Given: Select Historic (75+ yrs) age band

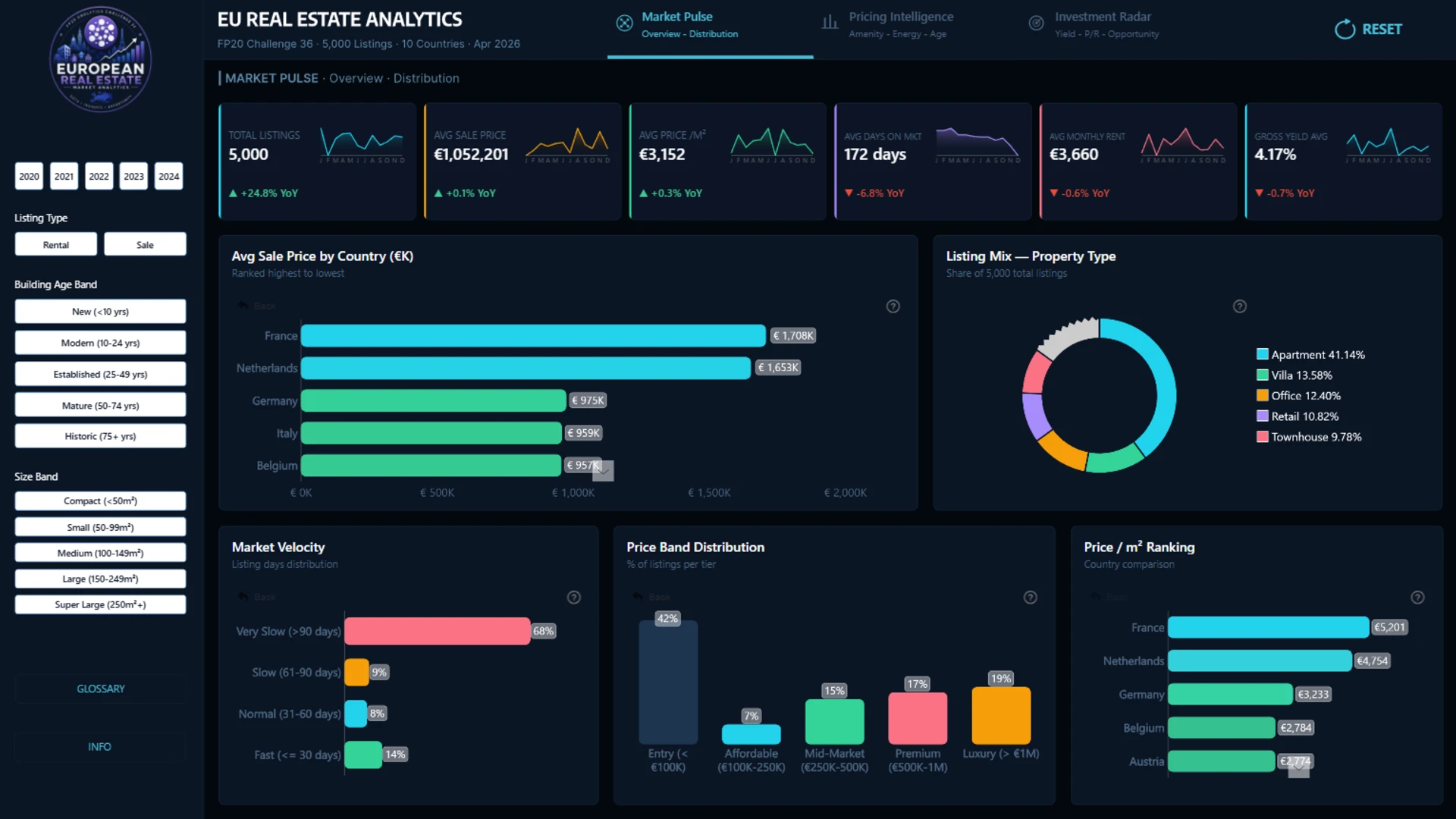Looking at the screenshot, I should pyautogui.click(x=100, y=436).
